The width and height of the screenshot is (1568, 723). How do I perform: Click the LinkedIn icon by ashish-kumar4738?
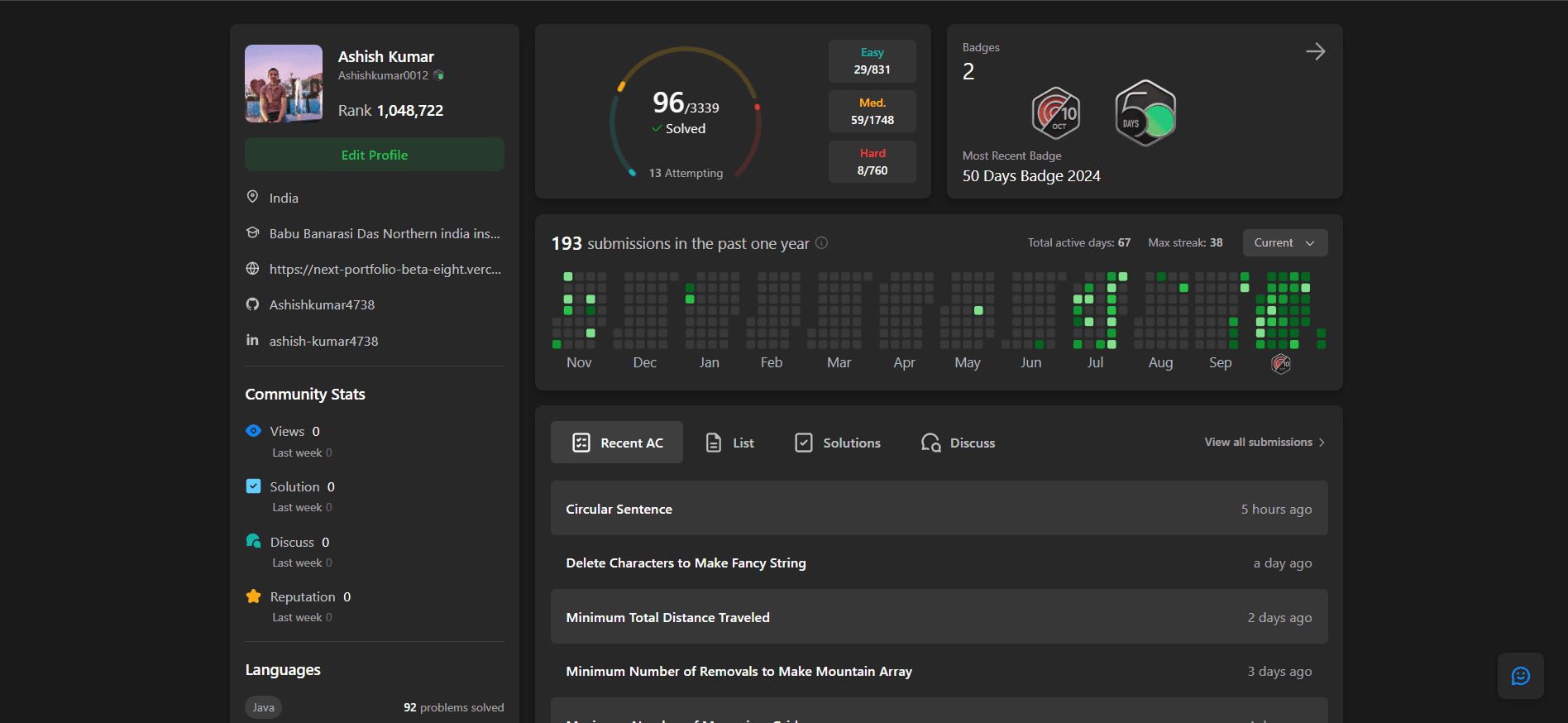click(252, 340)
